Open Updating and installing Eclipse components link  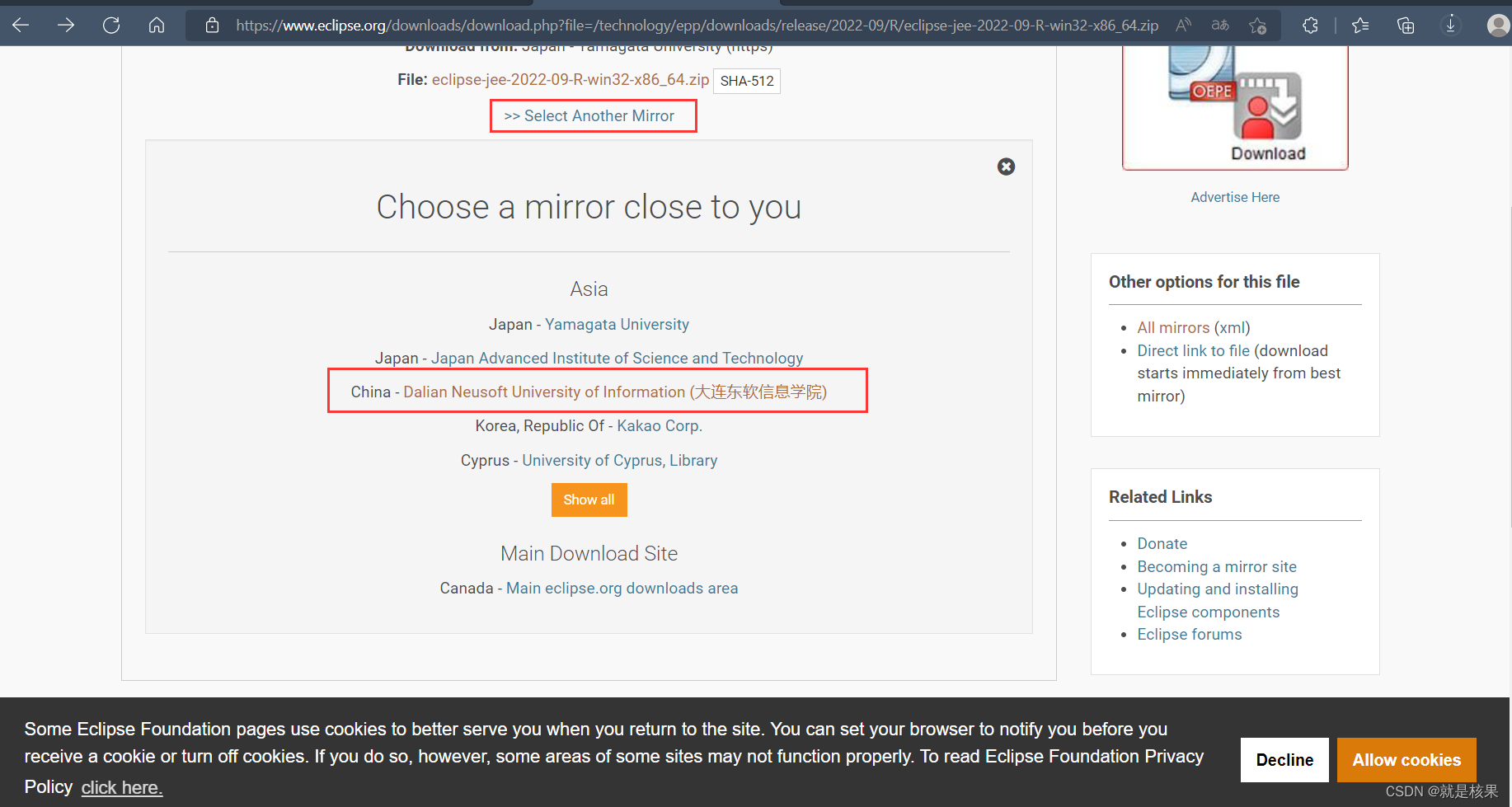pos(1218,601)
